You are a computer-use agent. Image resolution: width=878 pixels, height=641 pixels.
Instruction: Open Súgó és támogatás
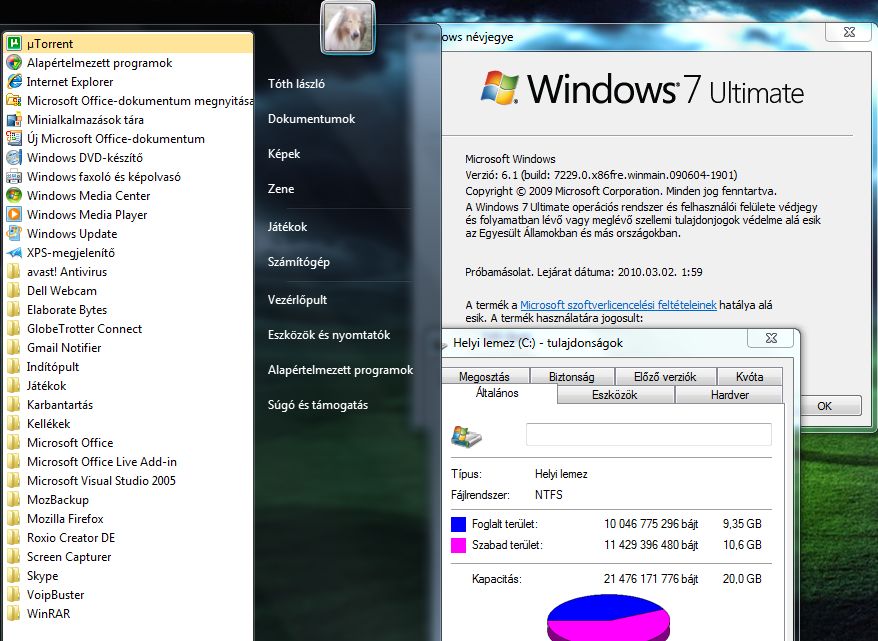317,405
